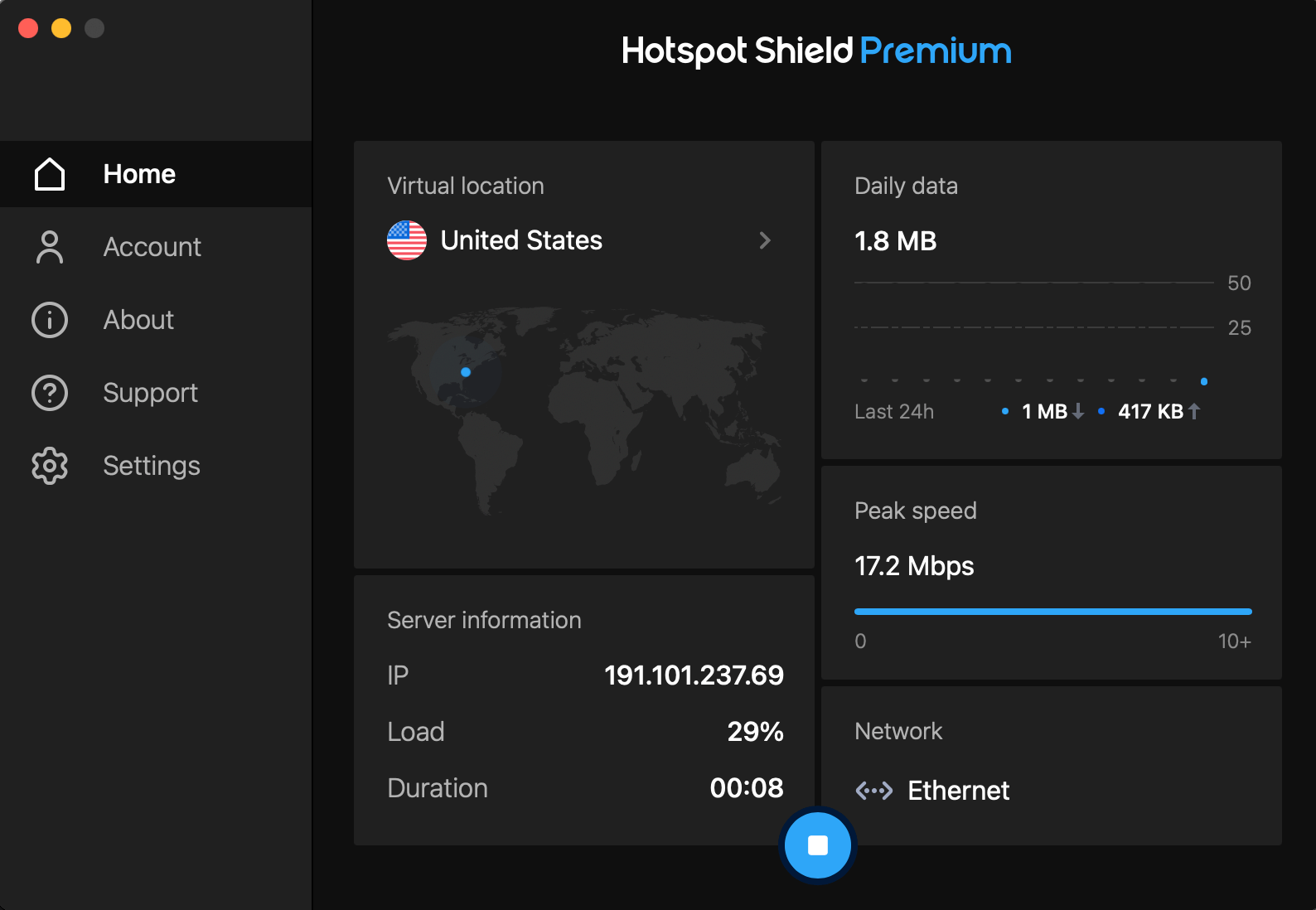Viewport: 1316px width, 910px height.
Task: Expand the virtual location chevron
Action: 765,240
